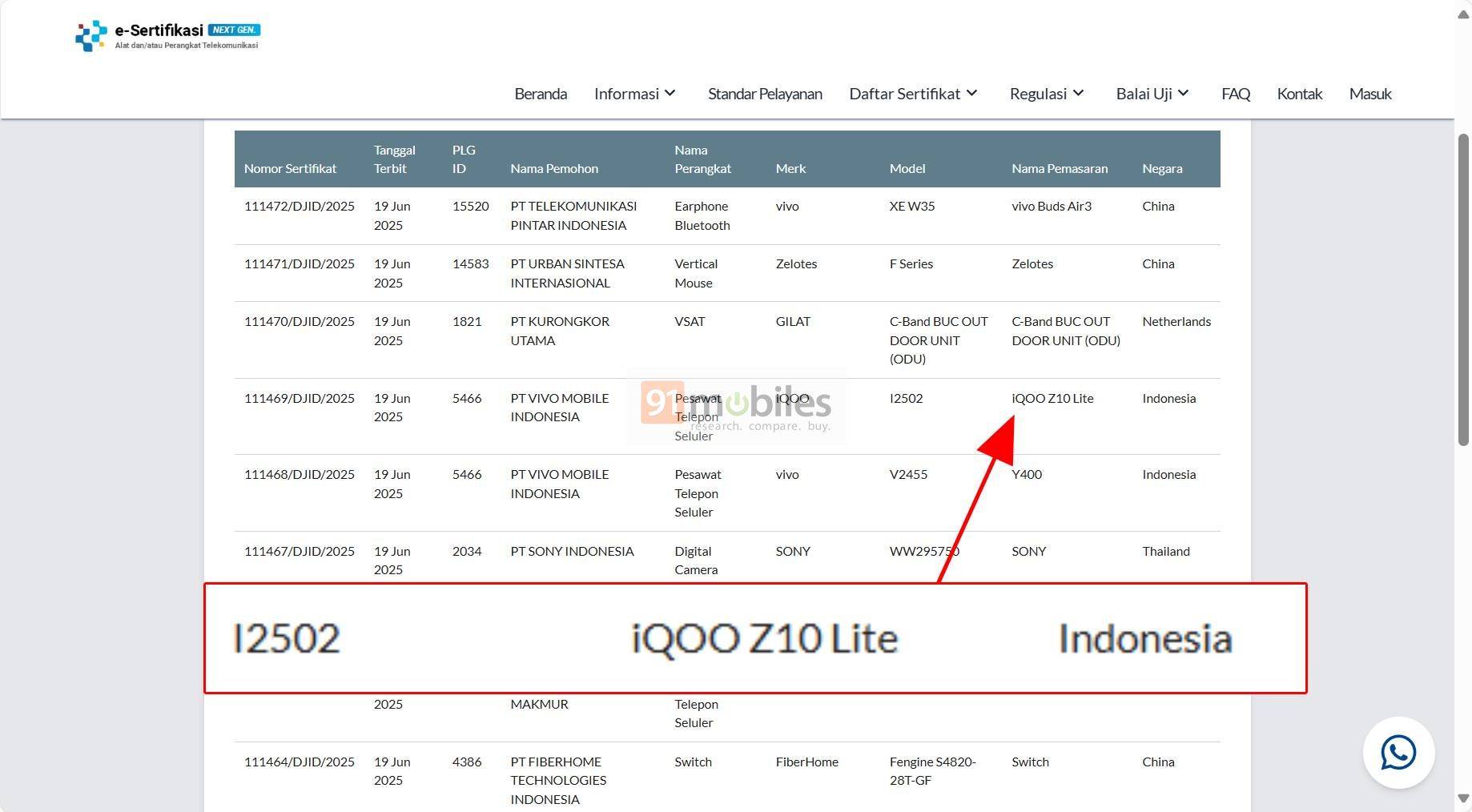Click PT FIBERHOME TECHNOLOGIES INDONESIA cell
The width and height of the screenshot is (1472, 812).
[558, 780]
